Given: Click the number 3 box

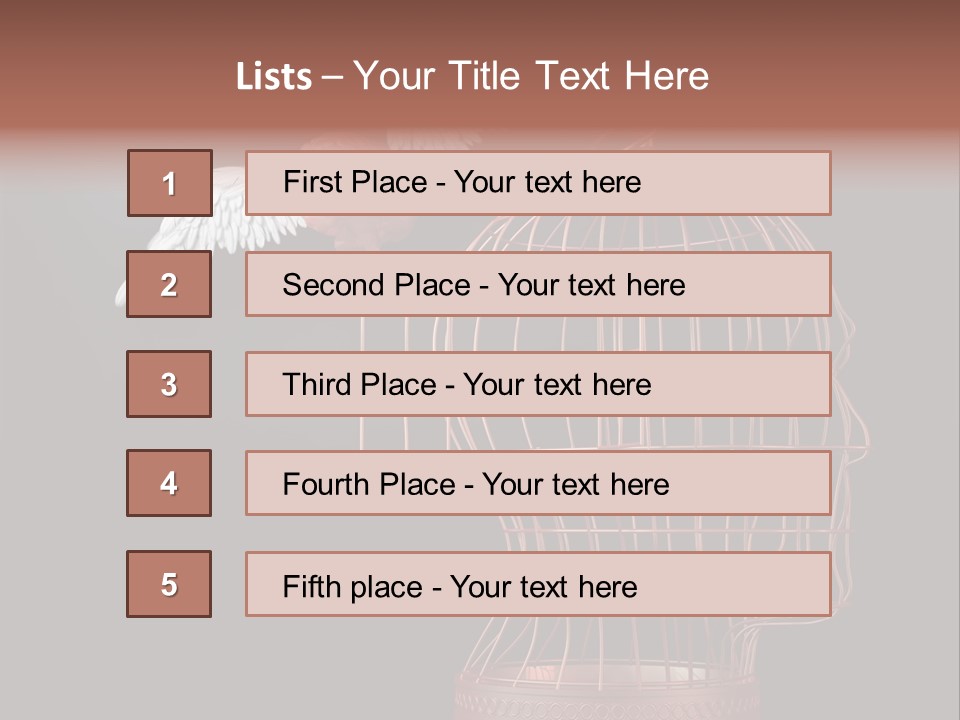Looking at the screenshot, I should (169, 384).
